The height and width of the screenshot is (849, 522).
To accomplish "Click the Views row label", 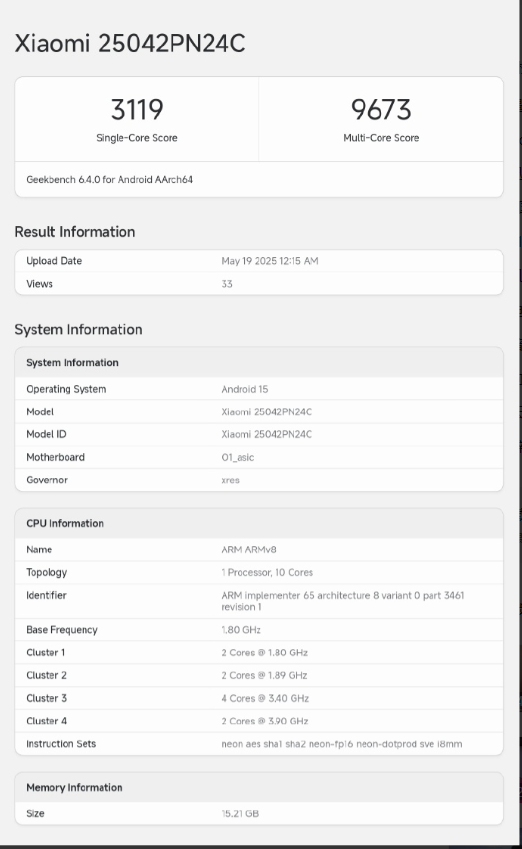I will (40, 284).
